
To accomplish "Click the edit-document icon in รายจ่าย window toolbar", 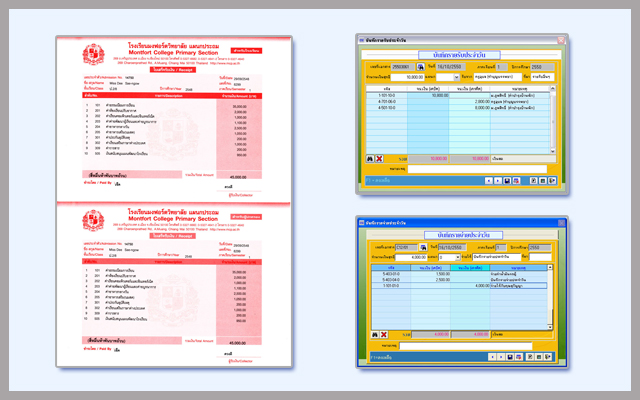I will tap(530, 357).
